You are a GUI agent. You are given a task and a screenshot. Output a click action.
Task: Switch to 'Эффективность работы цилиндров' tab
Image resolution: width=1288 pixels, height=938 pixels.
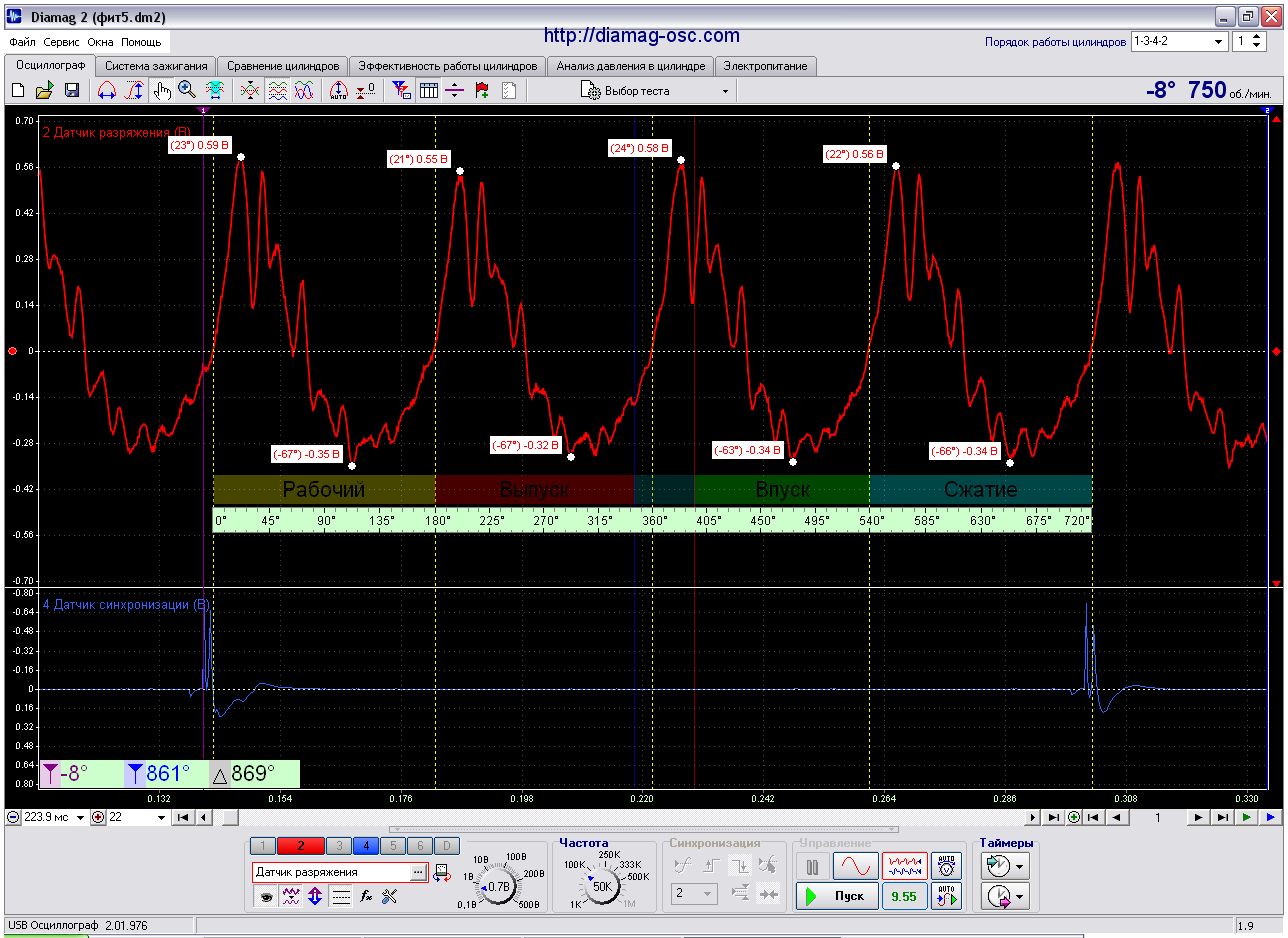(448, 66)
